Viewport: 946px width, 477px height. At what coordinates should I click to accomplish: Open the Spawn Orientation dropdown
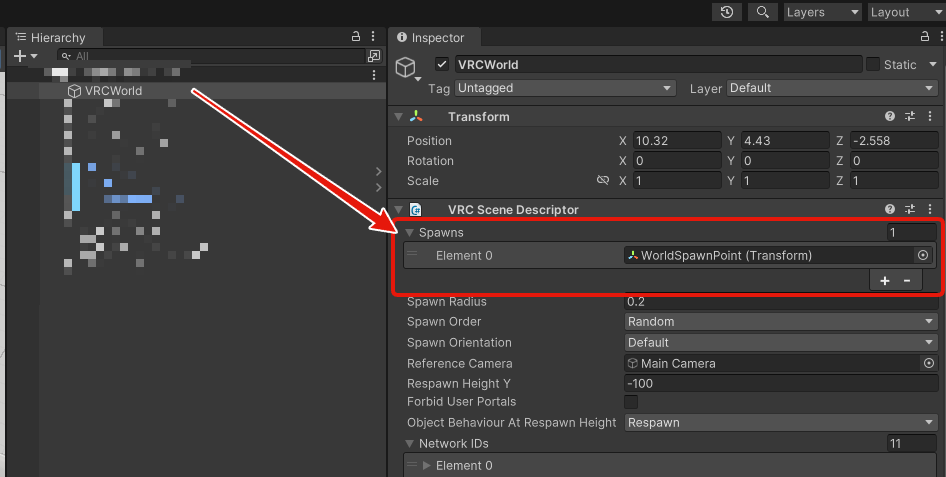pyautogui.click(x=781, y=343)
